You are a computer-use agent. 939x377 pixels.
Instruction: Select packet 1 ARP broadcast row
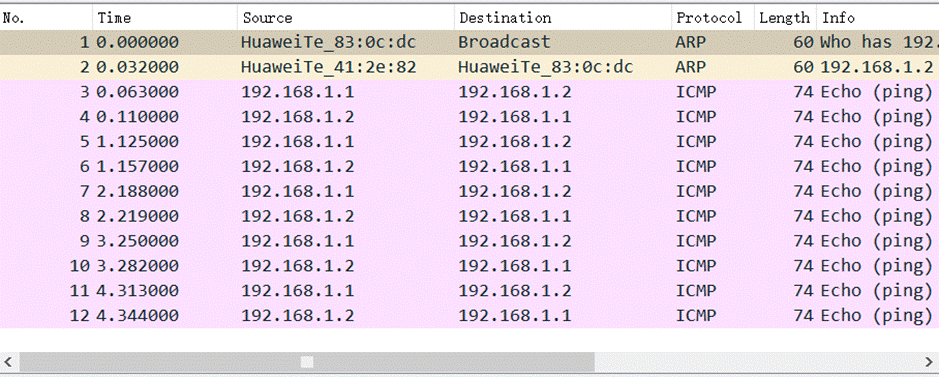tap(470, 42)
